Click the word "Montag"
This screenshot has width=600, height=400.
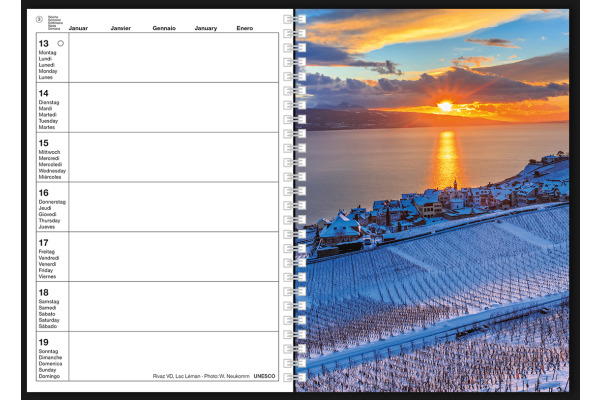click(47, 53)
